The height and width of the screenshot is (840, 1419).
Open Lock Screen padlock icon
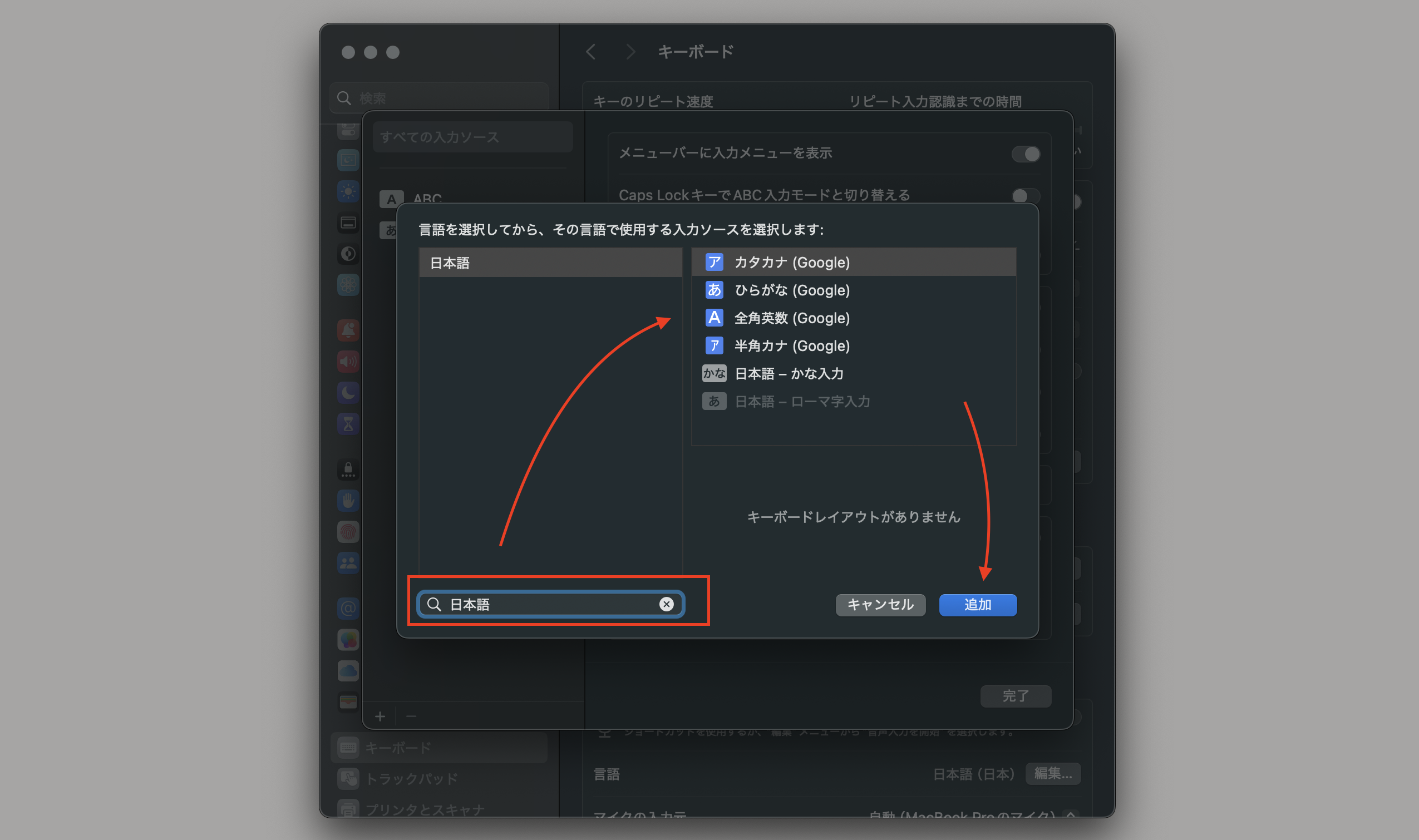tap(348, 470)
